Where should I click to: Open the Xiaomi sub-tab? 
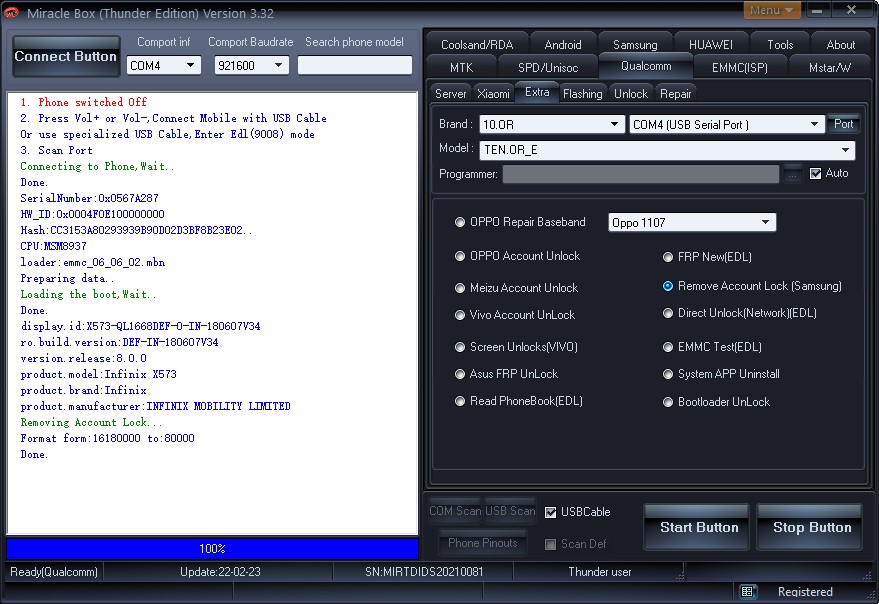[x=493, y=94]
